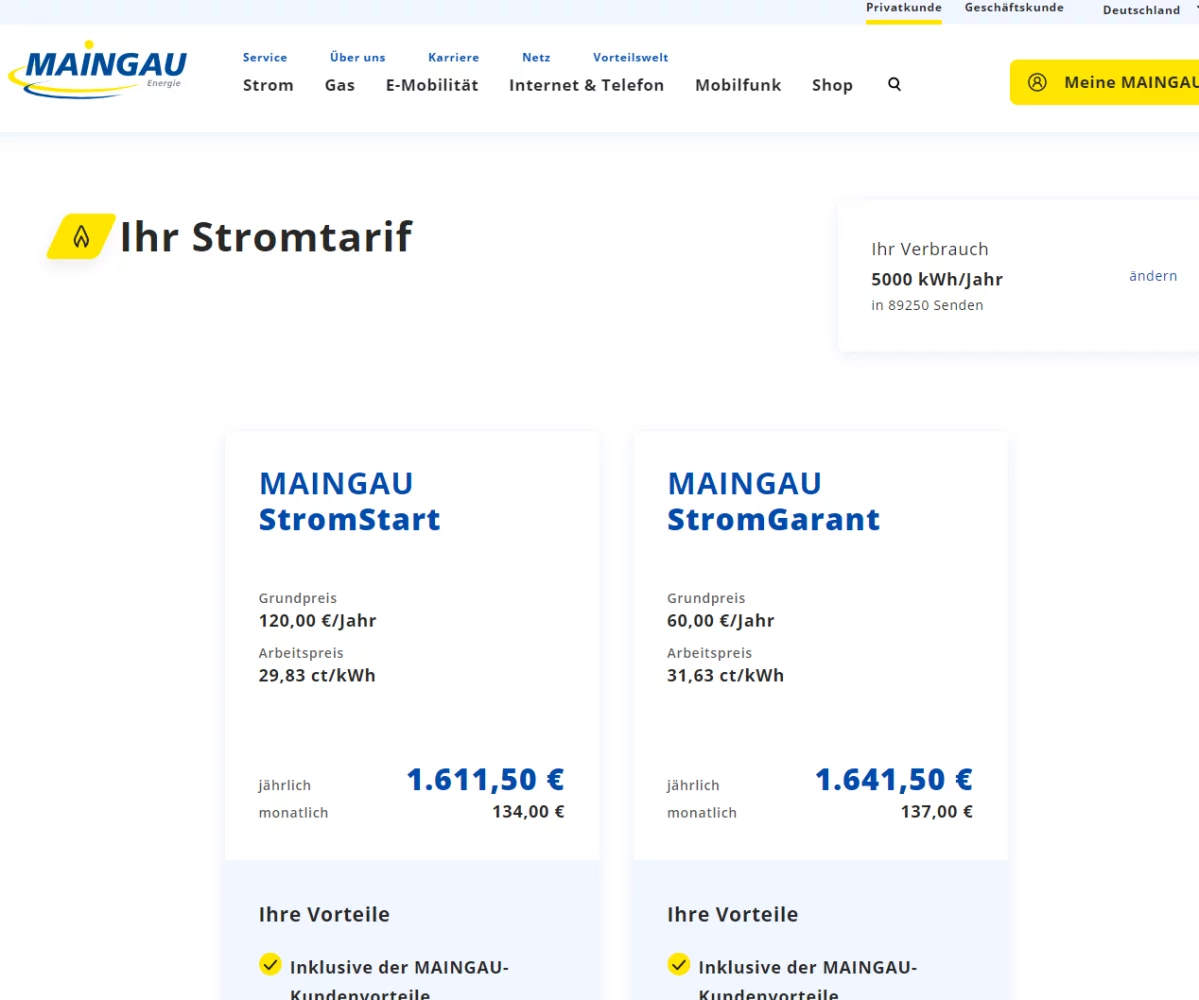Image resolution: width=1199 pixels, height=1000 pixels.
Task: Click the checkmark icon in StromGarant advantages
Action: click(678, 964)
